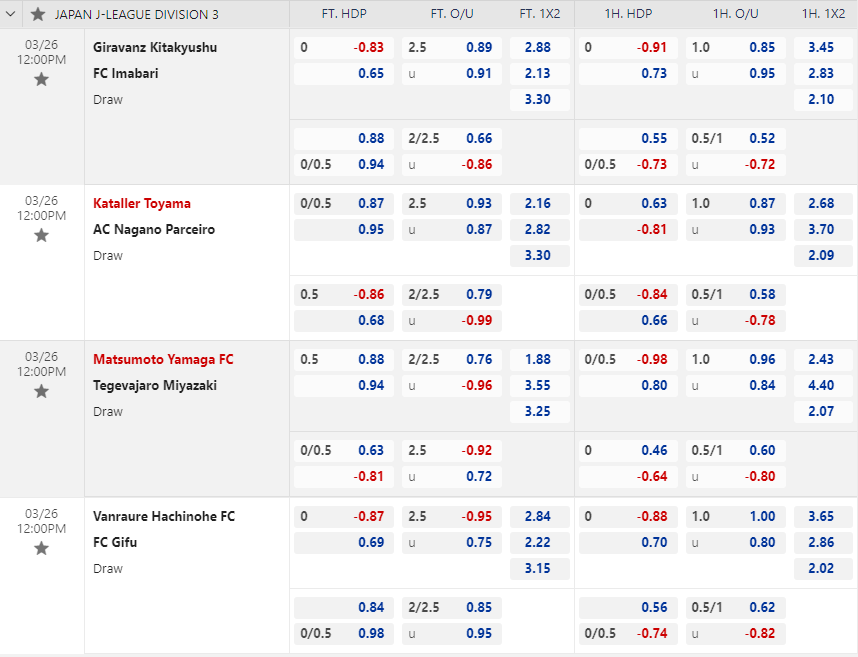Select first-half handicap -0.98 for Matsumoto Yamaga

628,359
